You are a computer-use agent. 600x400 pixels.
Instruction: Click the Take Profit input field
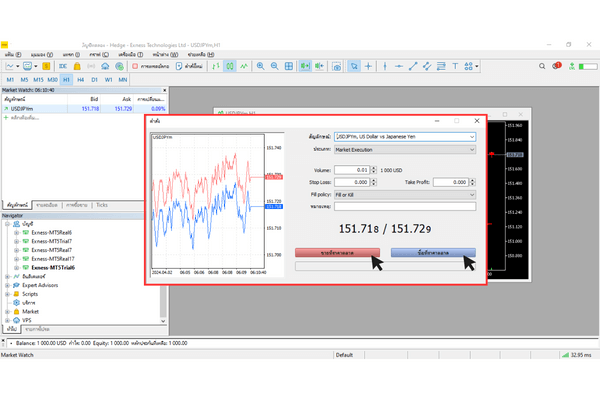point(451,182)
